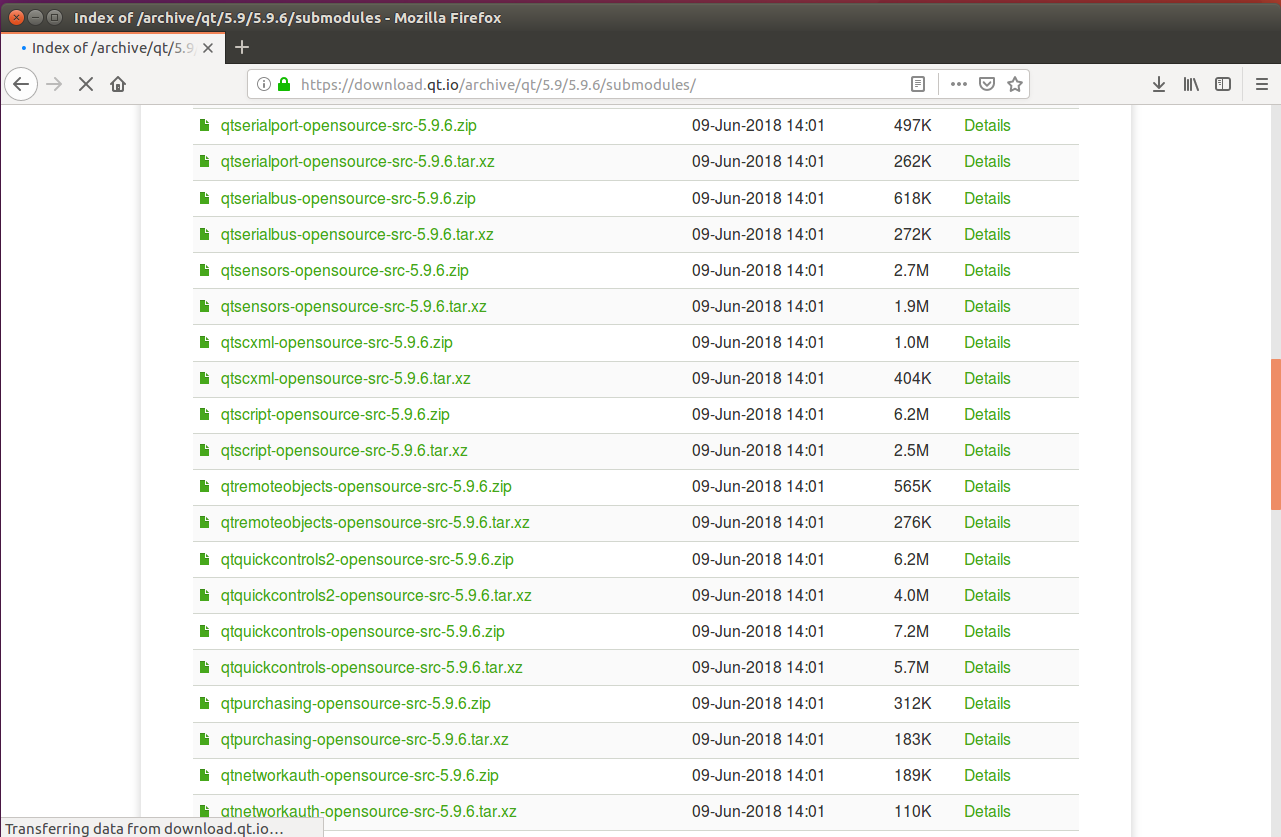Save page to Pocket icon
Image resolution: width=1281 pixels, height=837 pixels.
pyautogui.click(x=986, y=85)
